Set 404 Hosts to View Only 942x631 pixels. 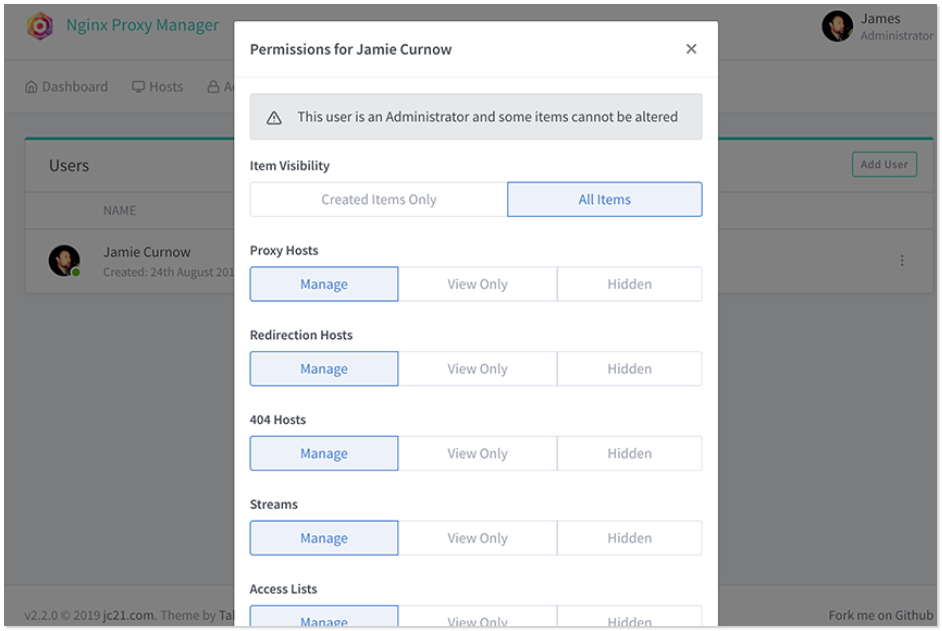[477, 453]
